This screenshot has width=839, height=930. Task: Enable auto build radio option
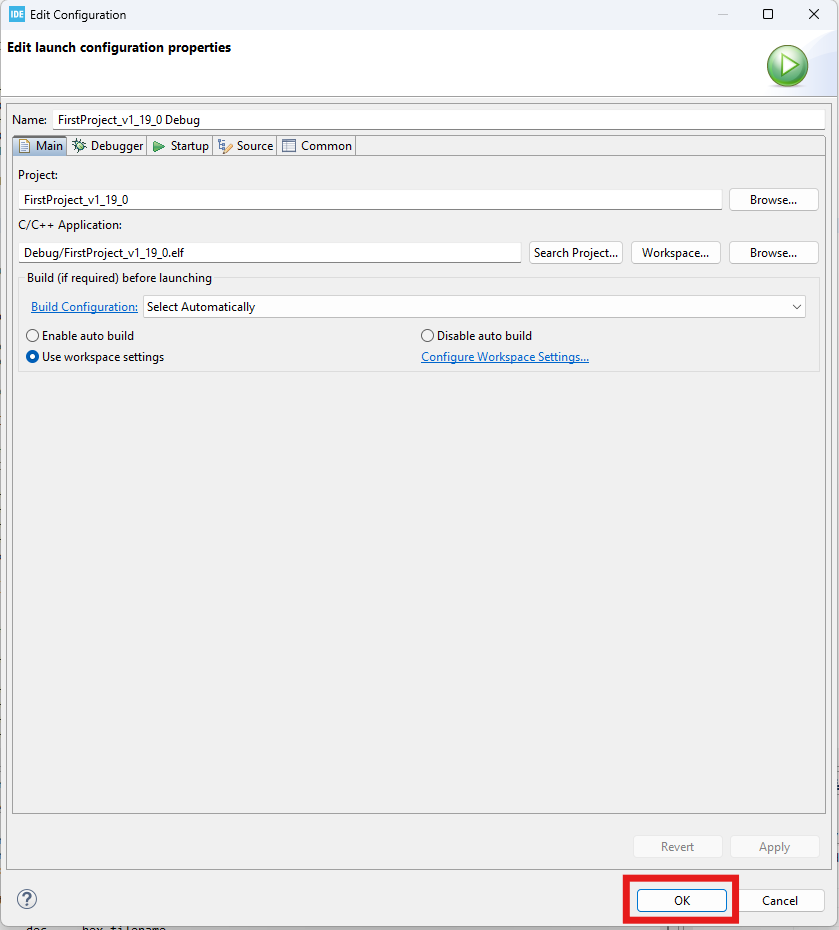click(33, 336)
